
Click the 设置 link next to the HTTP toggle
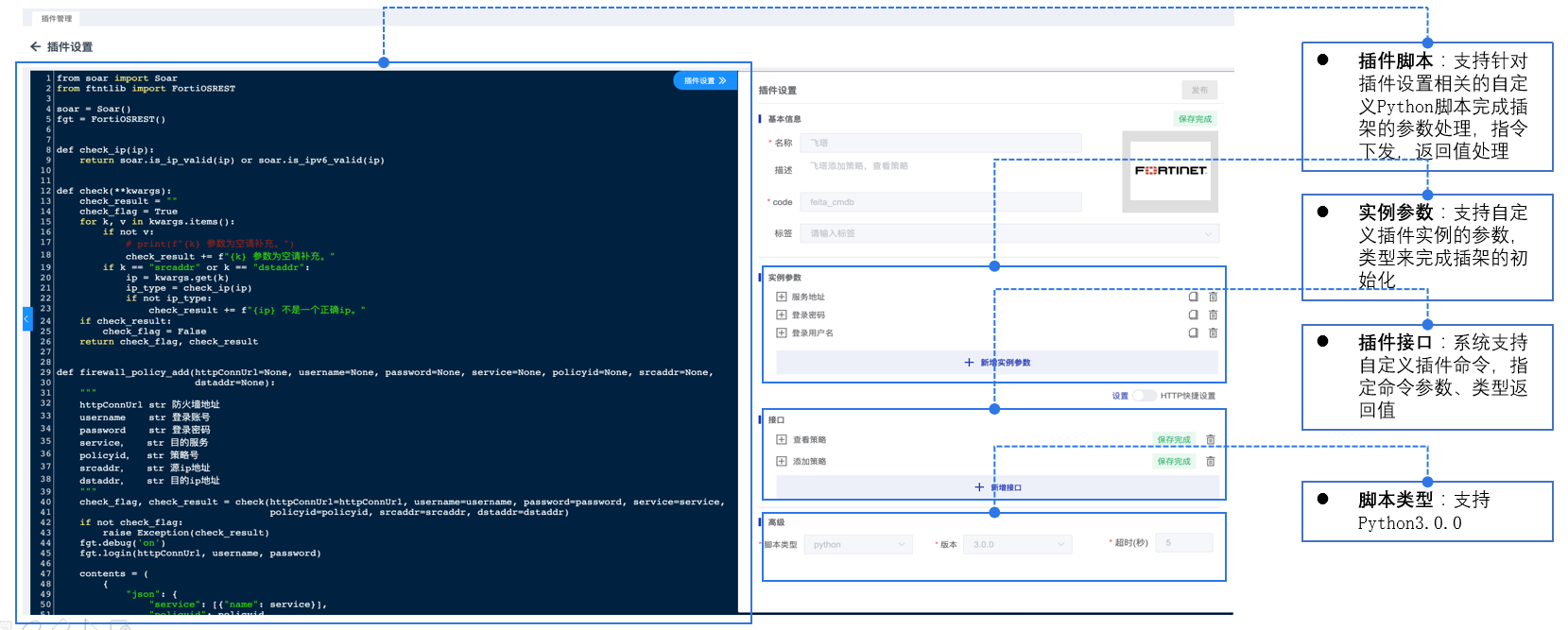1120,396
